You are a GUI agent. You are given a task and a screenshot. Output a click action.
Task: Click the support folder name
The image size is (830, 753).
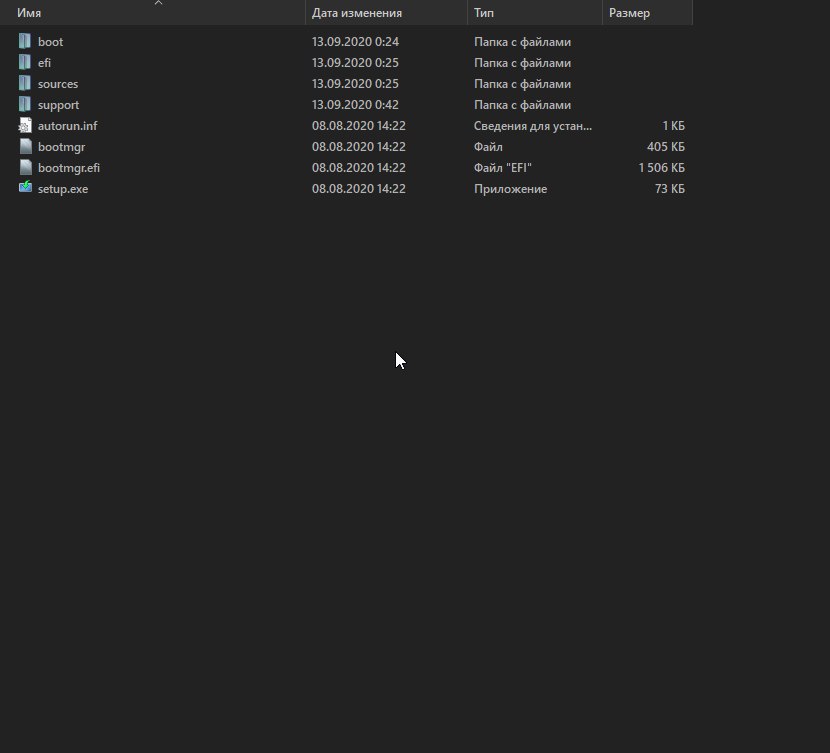tap(58, 105)
